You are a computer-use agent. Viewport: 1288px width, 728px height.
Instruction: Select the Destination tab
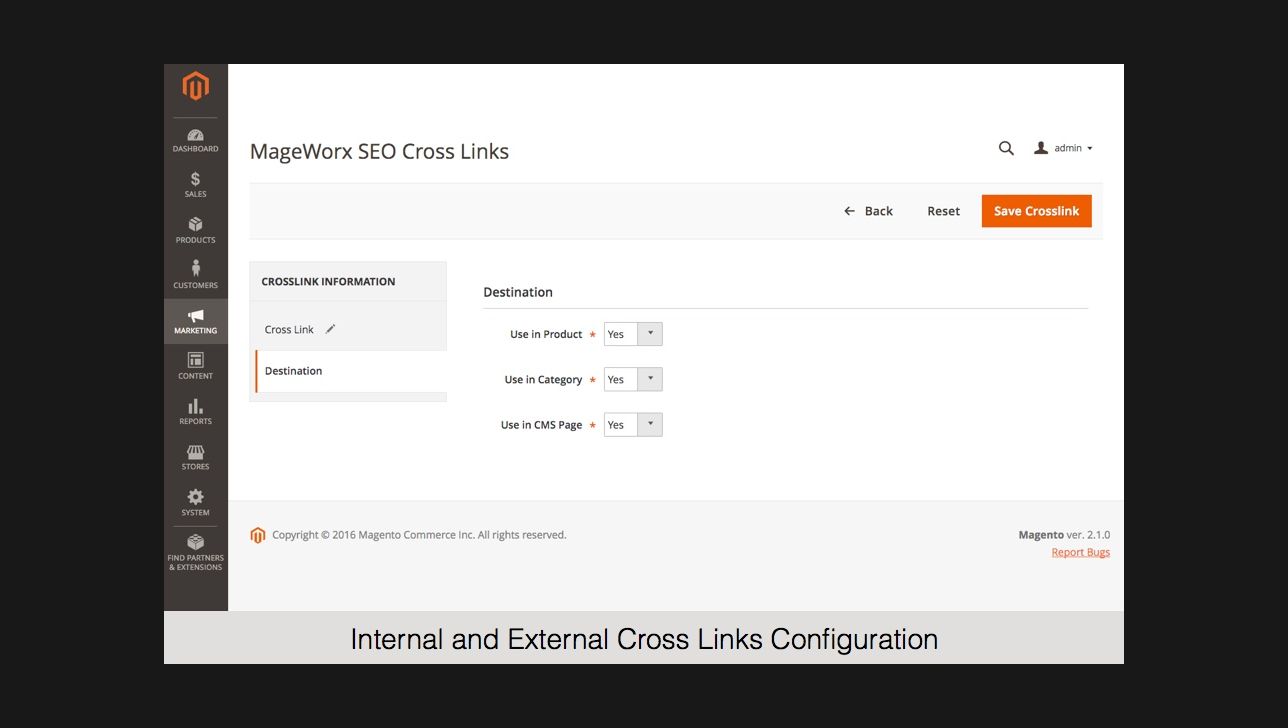click(293, 371)
